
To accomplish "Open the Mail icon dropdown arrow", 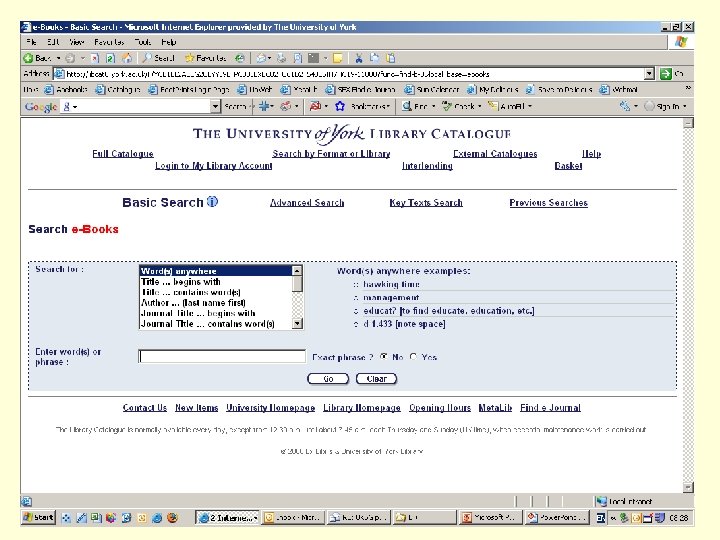I will [270, 58].
